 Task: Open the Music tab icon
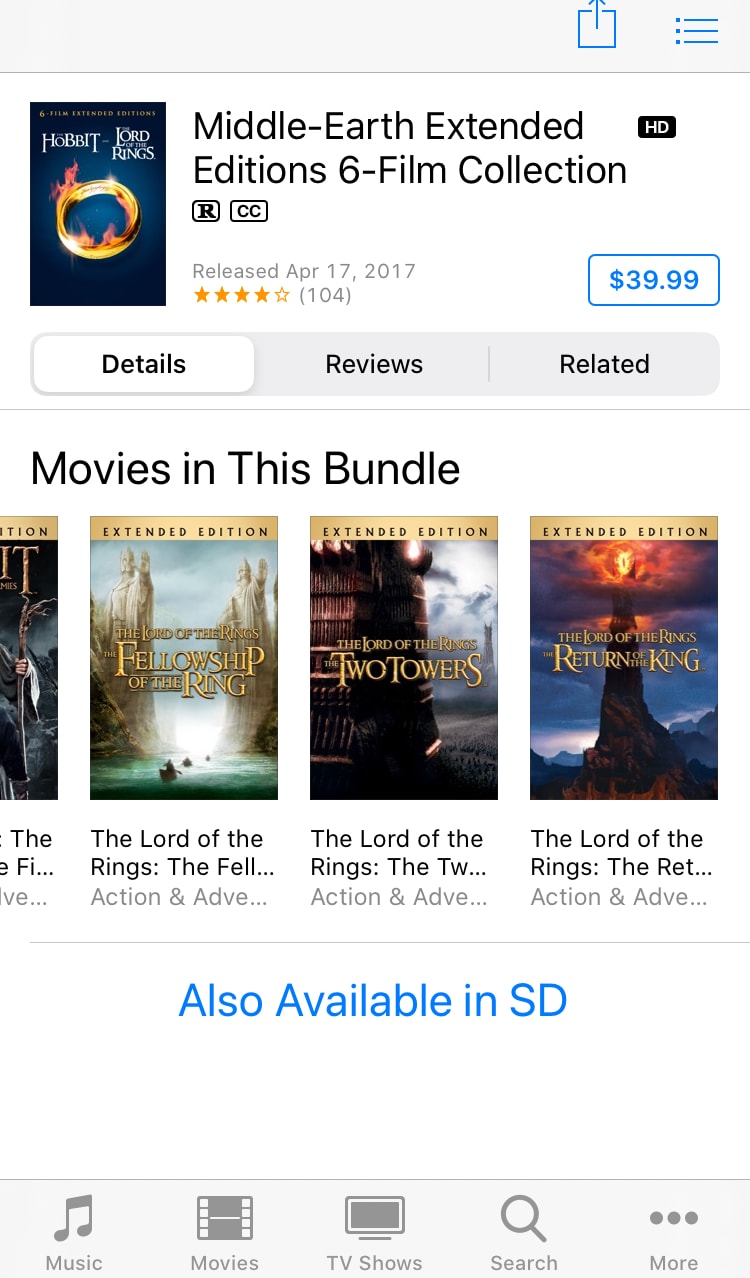click(74, 1219)
